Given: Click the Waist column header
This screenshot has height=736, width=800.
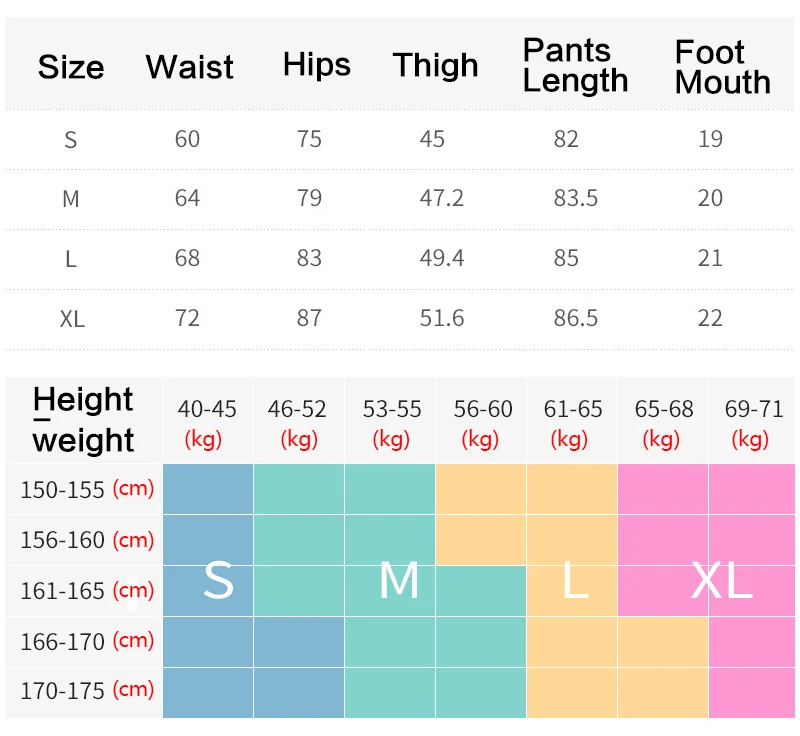Looking at the screenshot, I should point(189,67).
